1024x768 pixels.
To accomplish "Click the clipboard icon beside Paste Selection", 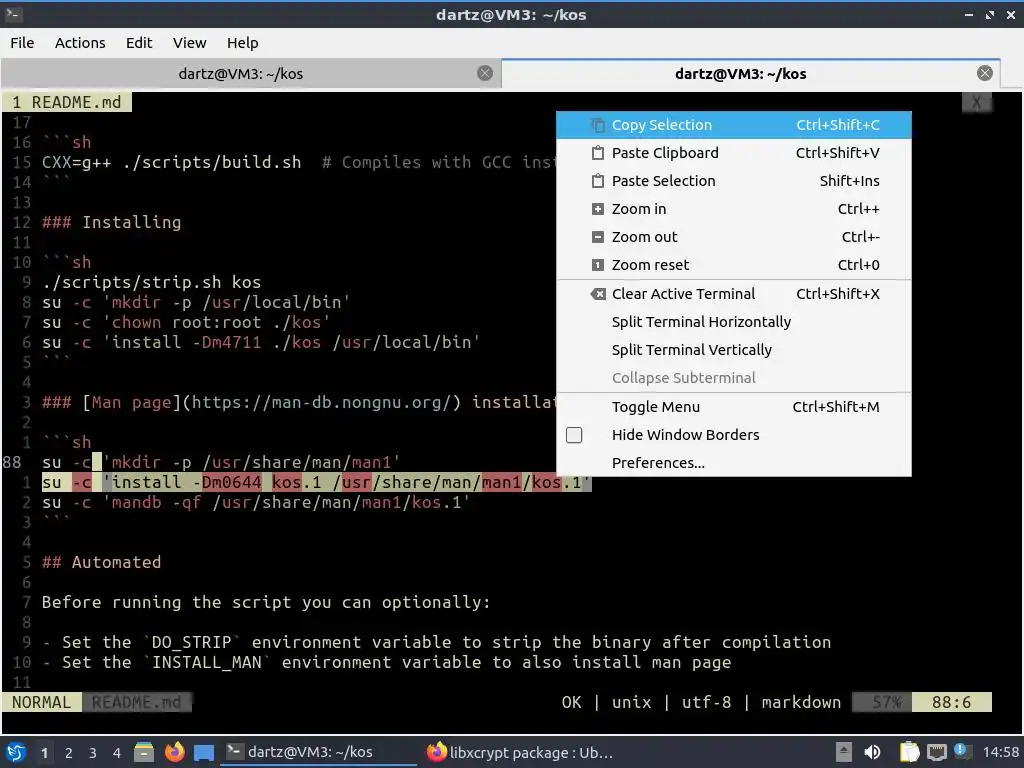I will [598, 181].
